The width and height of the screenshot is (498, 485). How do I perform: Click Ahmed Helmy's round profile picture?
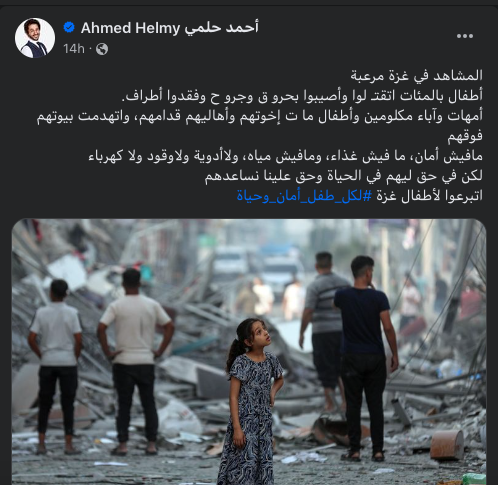[35, 38]
